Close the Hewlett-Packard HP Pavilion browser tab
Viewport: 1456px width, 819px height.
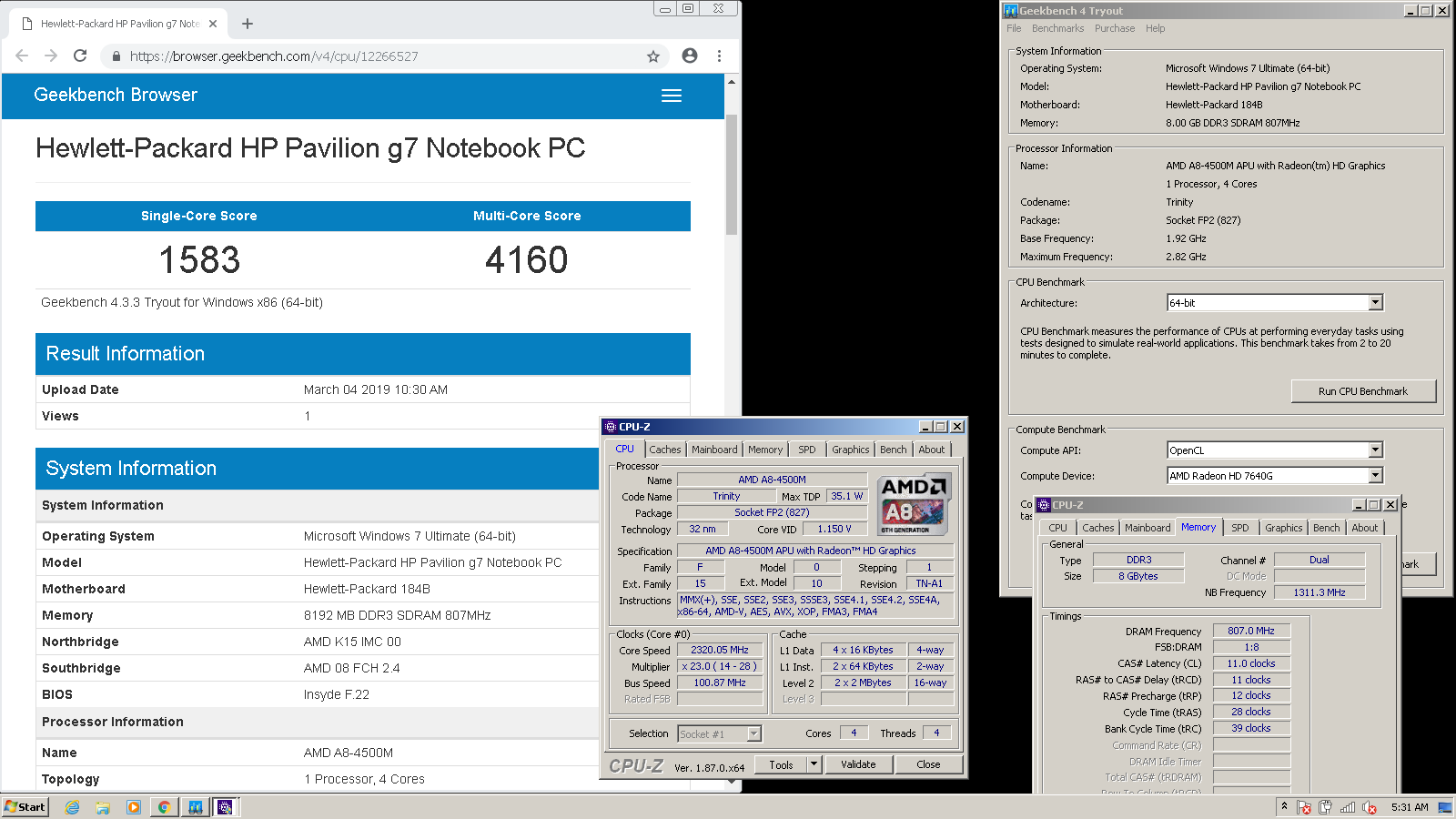point(213,24)
